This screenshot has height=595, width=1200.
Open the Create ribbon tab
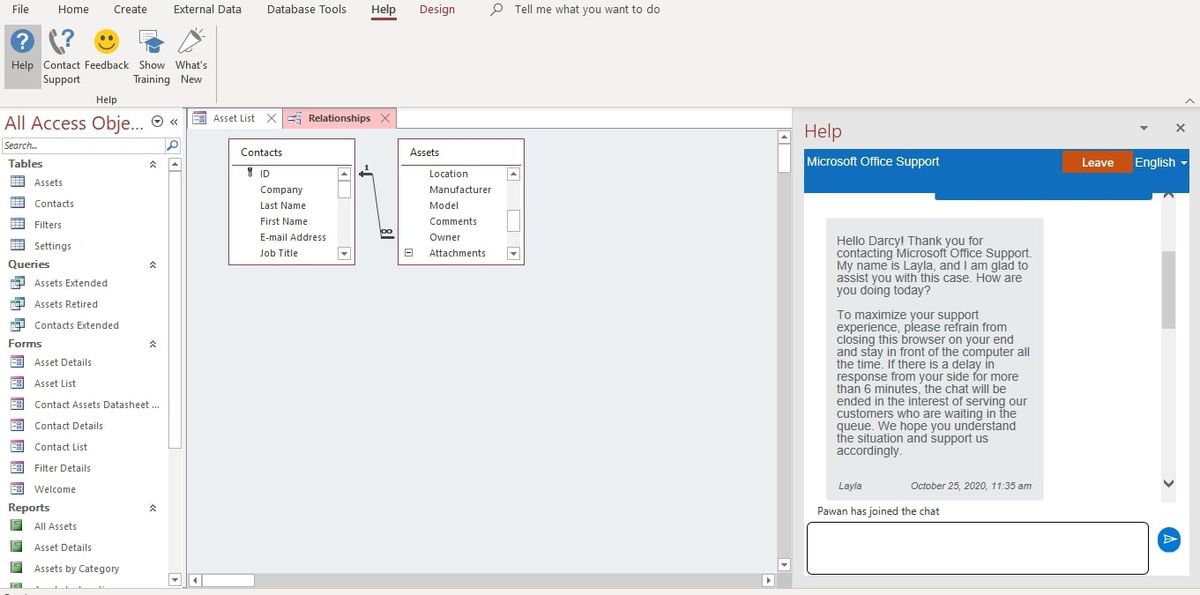(130, 9)
